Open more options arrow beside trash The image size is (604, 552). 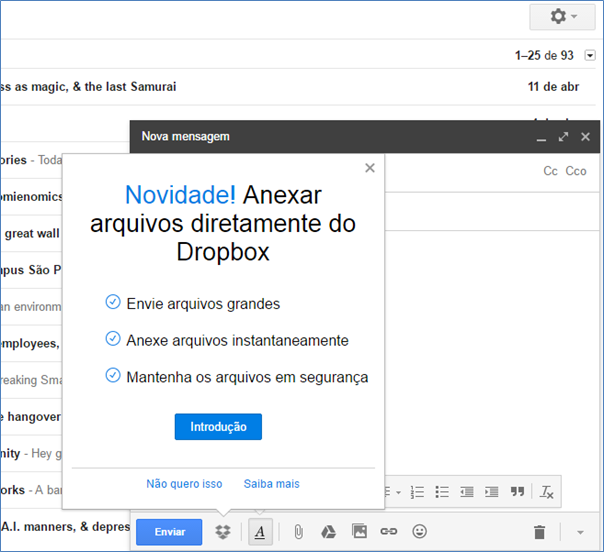(581, 532)
